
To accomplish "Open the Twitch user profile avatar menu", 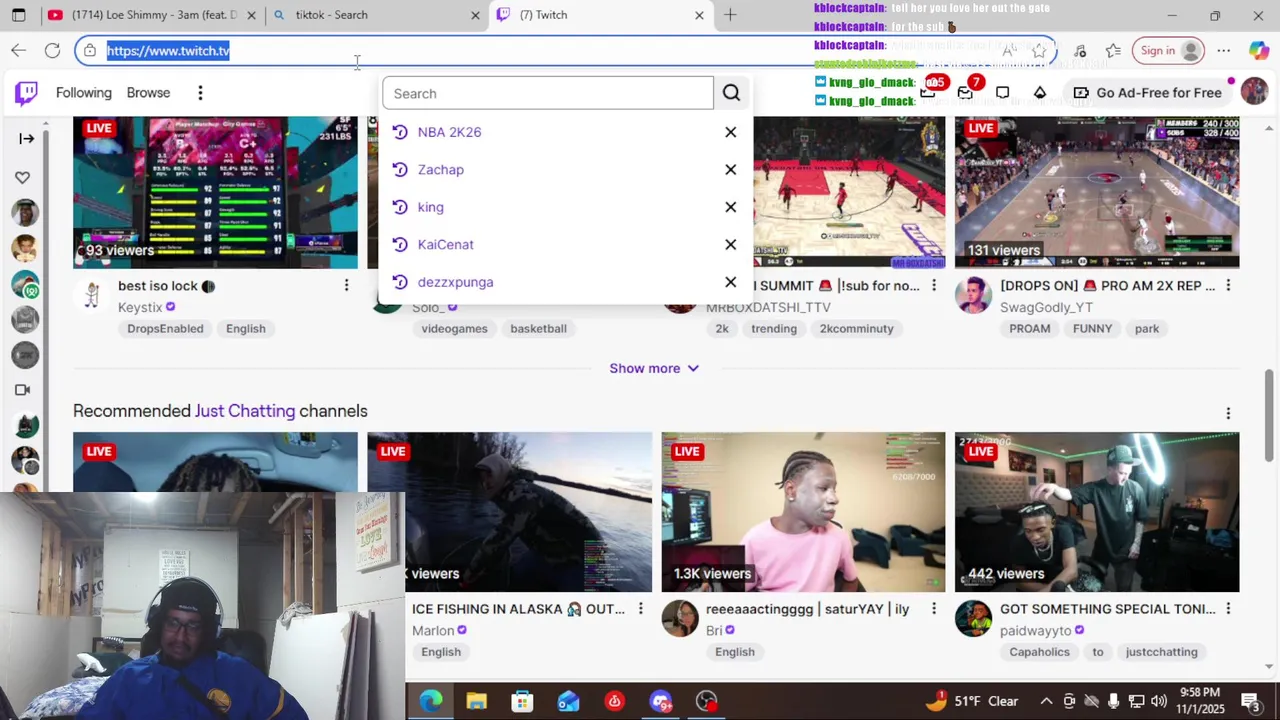I will coord(1254,92).
